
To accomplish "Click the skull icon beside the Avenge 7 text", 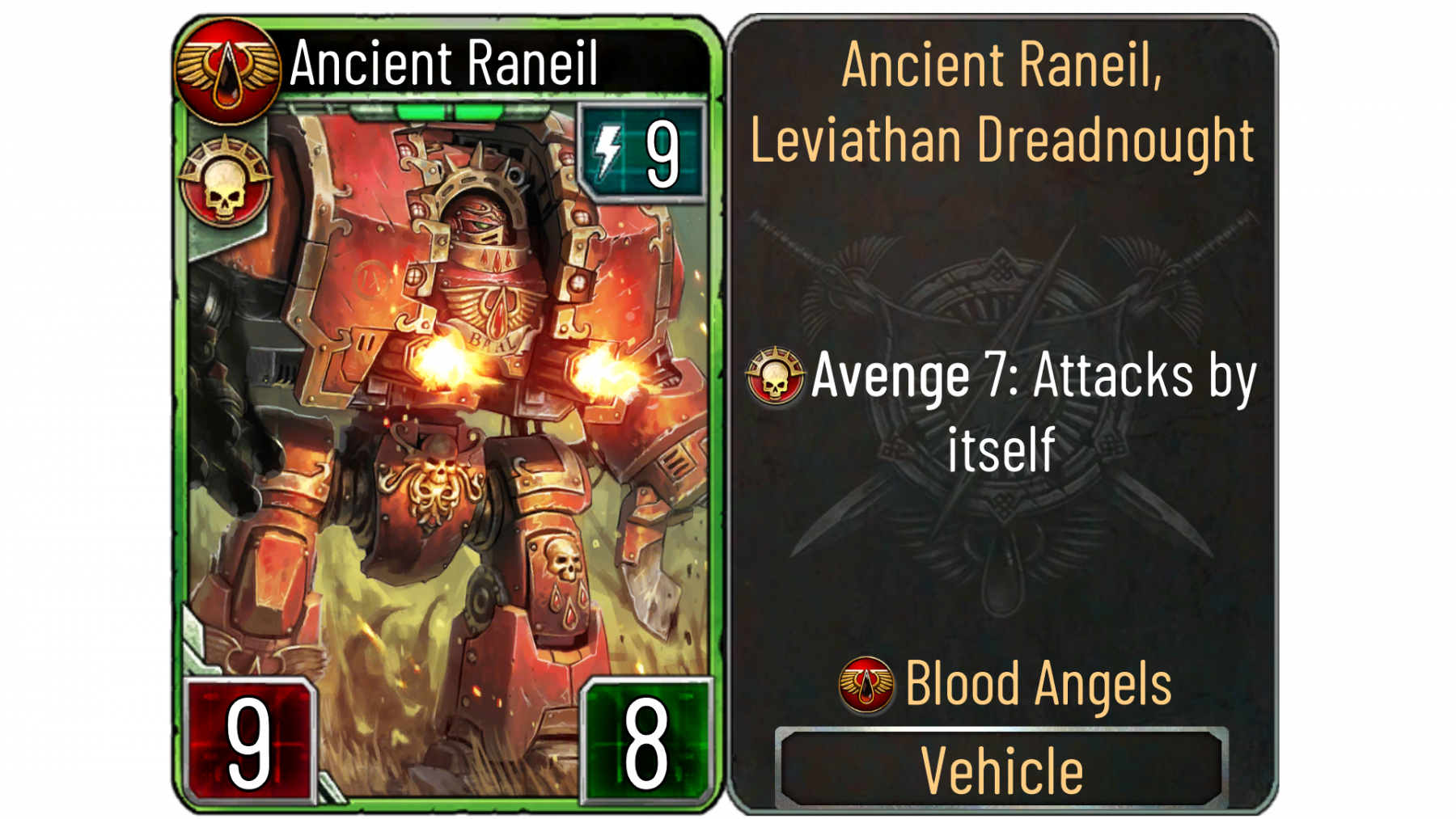I will (x=775, y=375).
